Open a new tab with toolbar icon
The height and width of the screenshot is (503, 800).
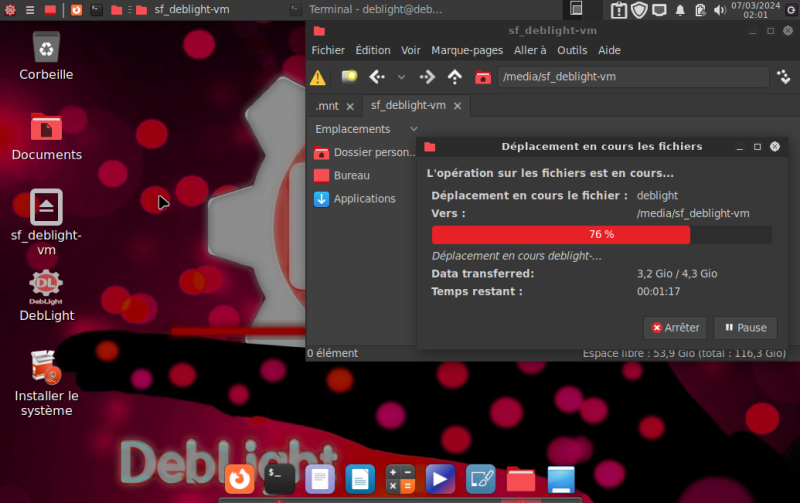click(x=349, y=77)
